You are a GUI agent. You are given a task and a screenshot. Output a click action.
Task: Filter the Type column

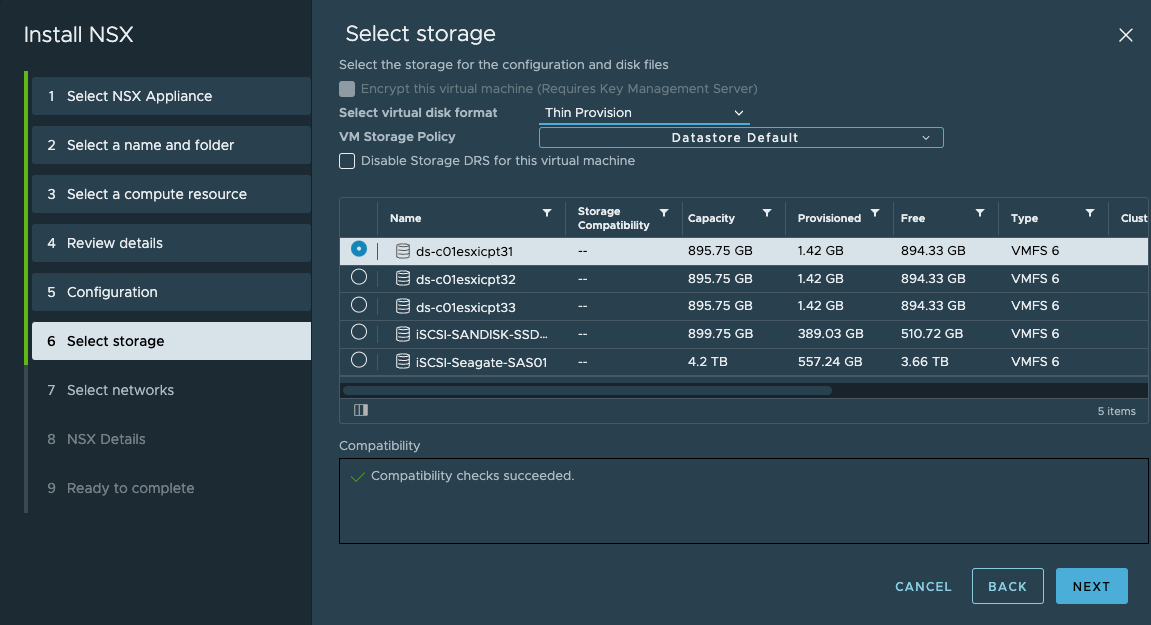pyautogui.click(x=1090, y=213)
